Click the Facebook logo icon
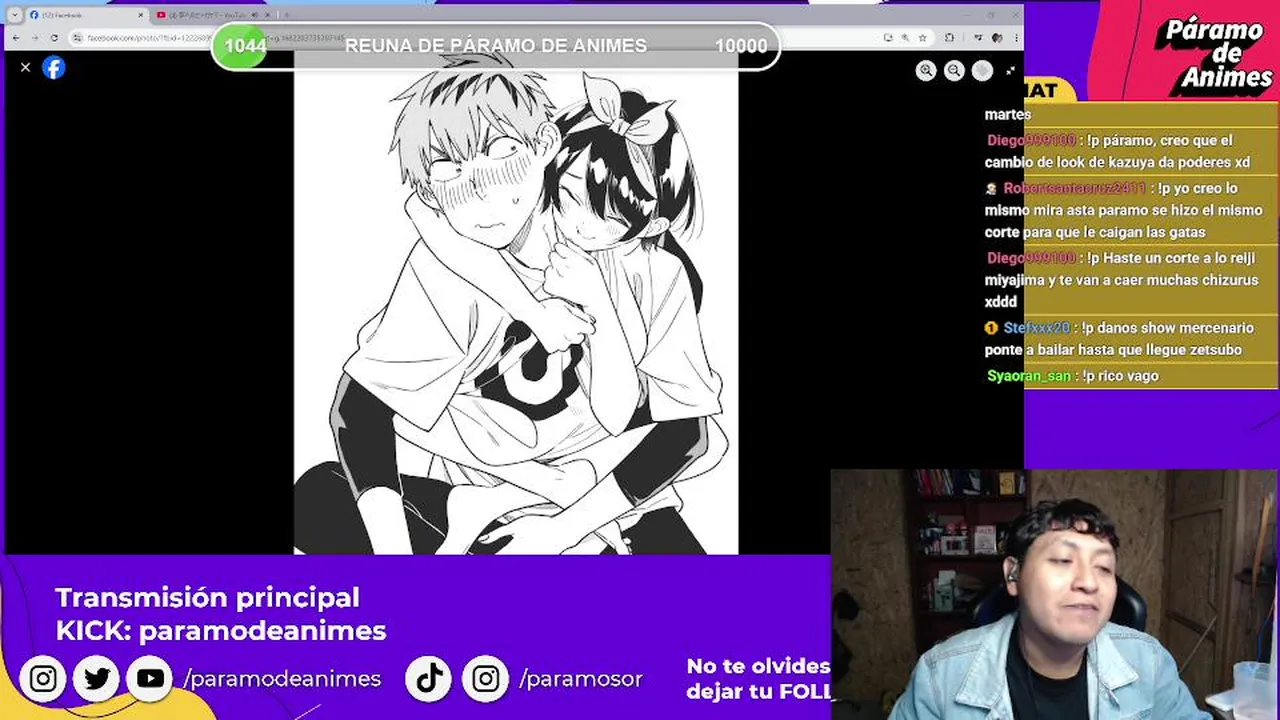The image size is (1280, 720). 54,67
